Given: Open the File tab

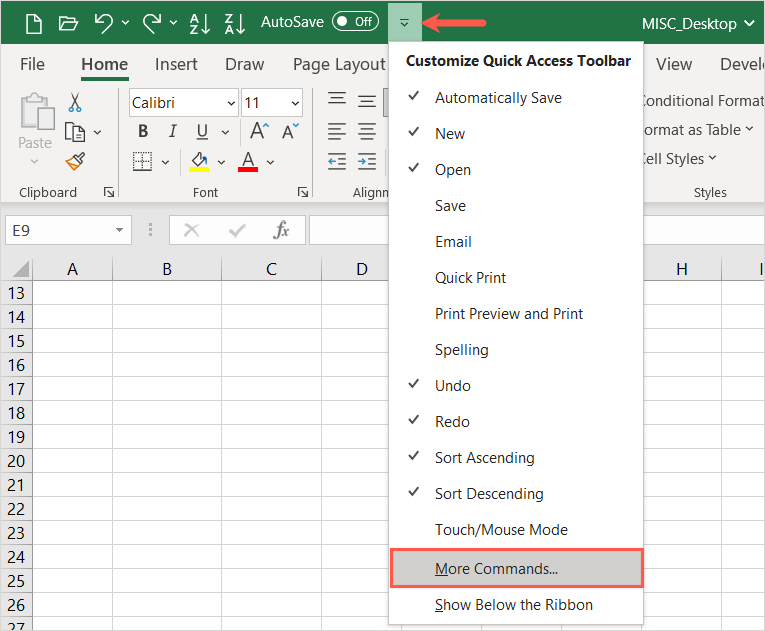Looking at the screenshot, I should [32, 64].
